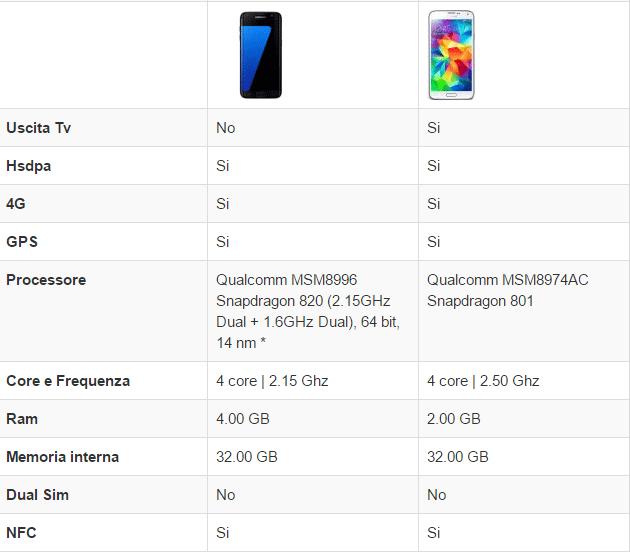
Task: Click the NFC row label
Action: pyautogui.click(x=21, y=533)
